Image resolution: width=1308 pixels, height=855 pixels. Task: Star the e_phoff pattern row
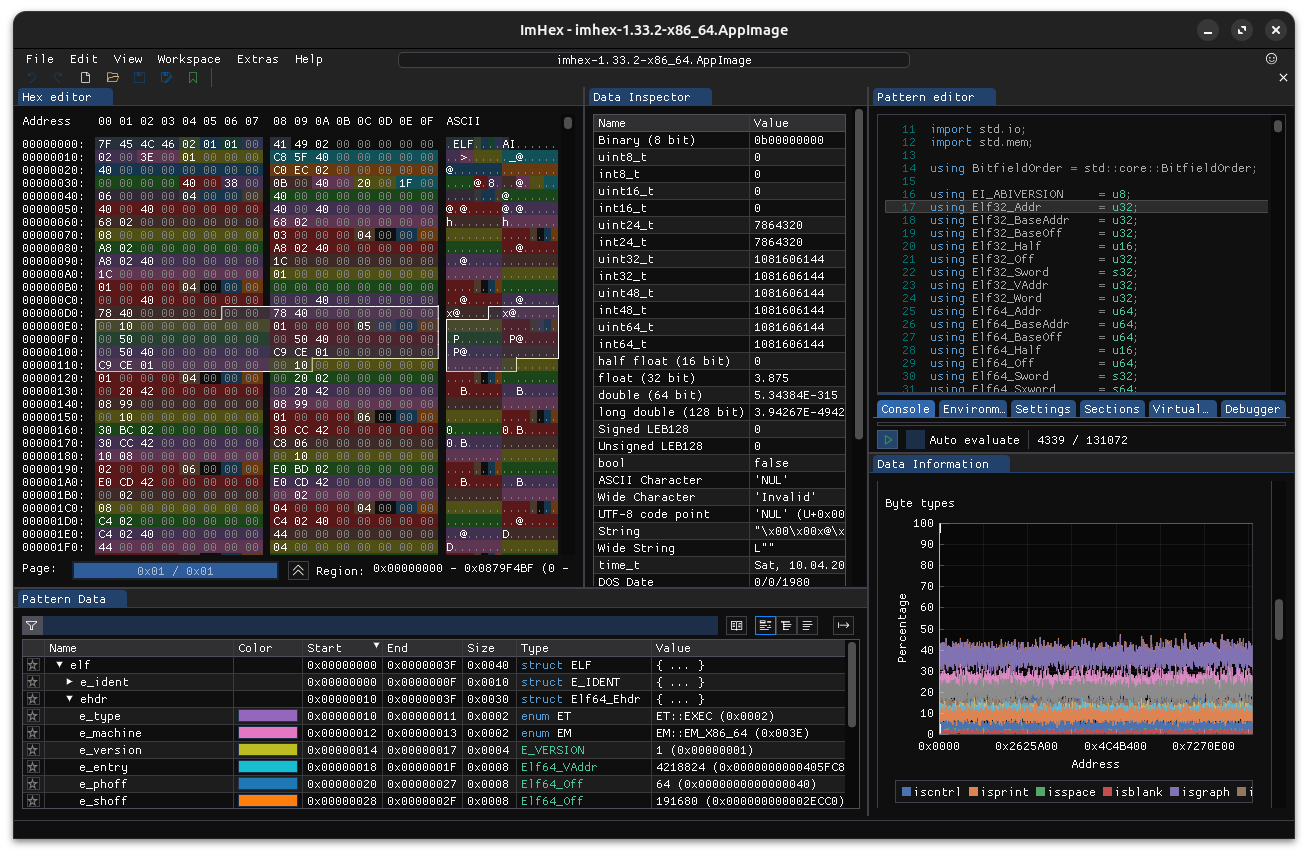tap(33, 784)
